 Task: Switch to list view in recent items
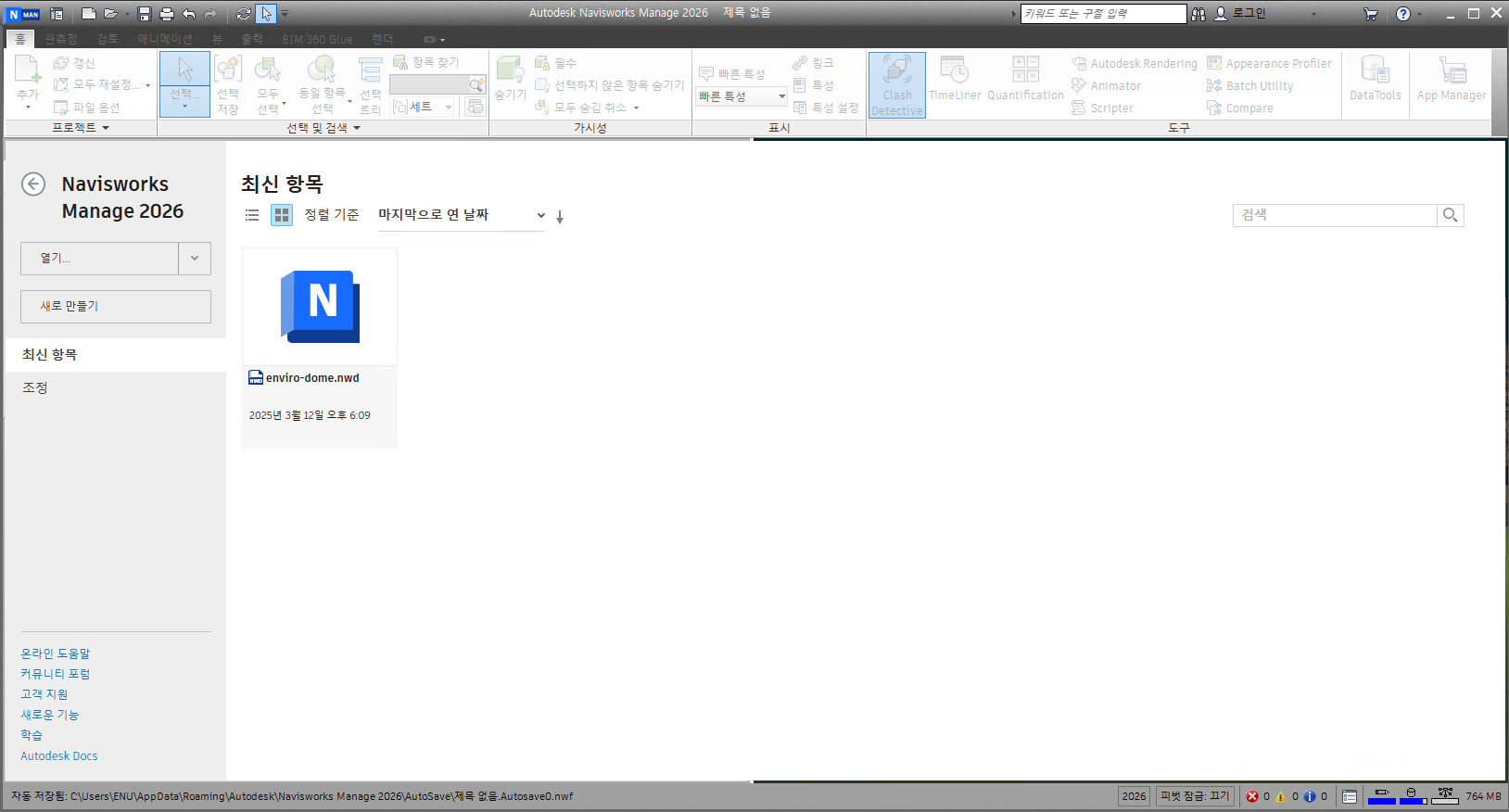(252, 215)
